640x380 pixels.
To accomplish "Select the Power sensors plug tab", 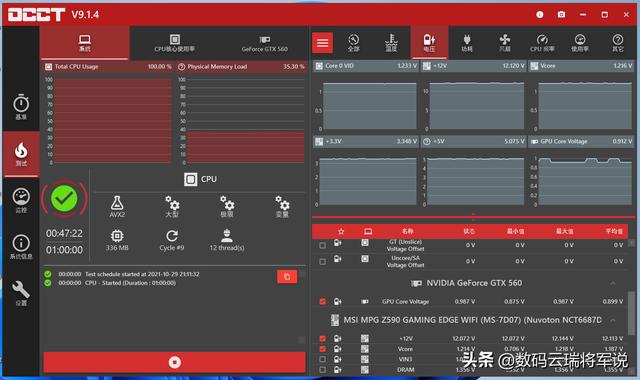I will (x=467, y=42).
